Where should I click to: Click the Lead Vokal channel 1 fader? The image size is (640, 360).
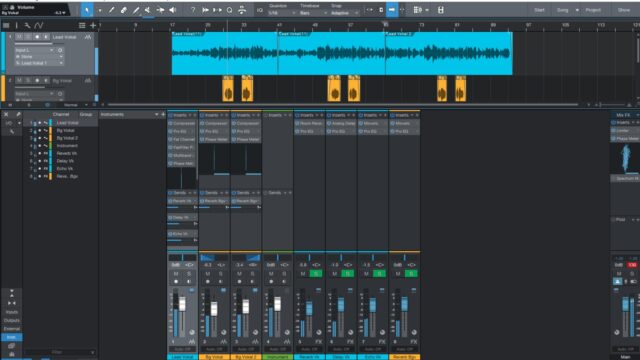tap(182, 304)
